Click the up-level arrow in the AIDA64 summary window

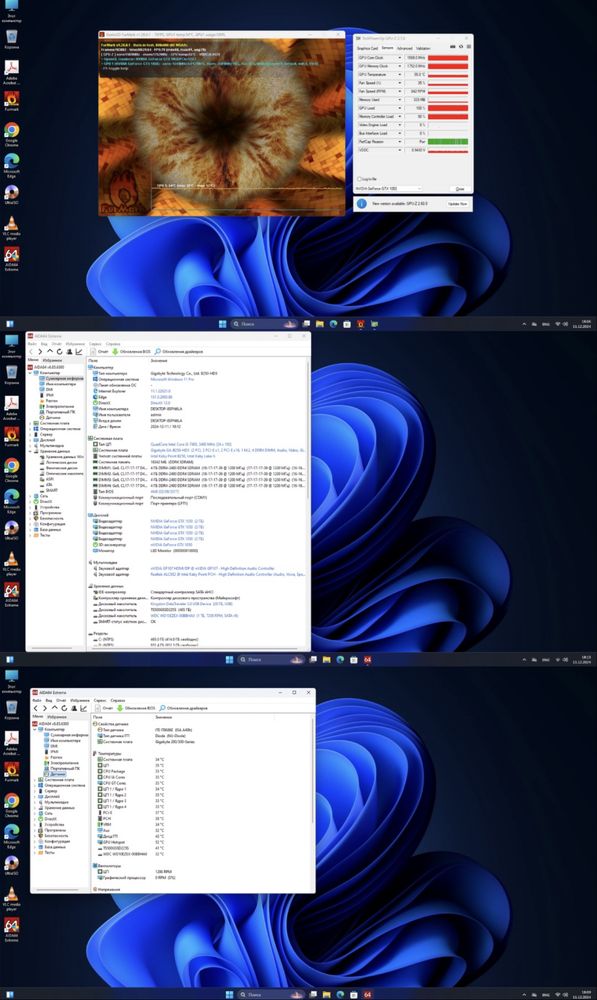[x=50, y=351]
